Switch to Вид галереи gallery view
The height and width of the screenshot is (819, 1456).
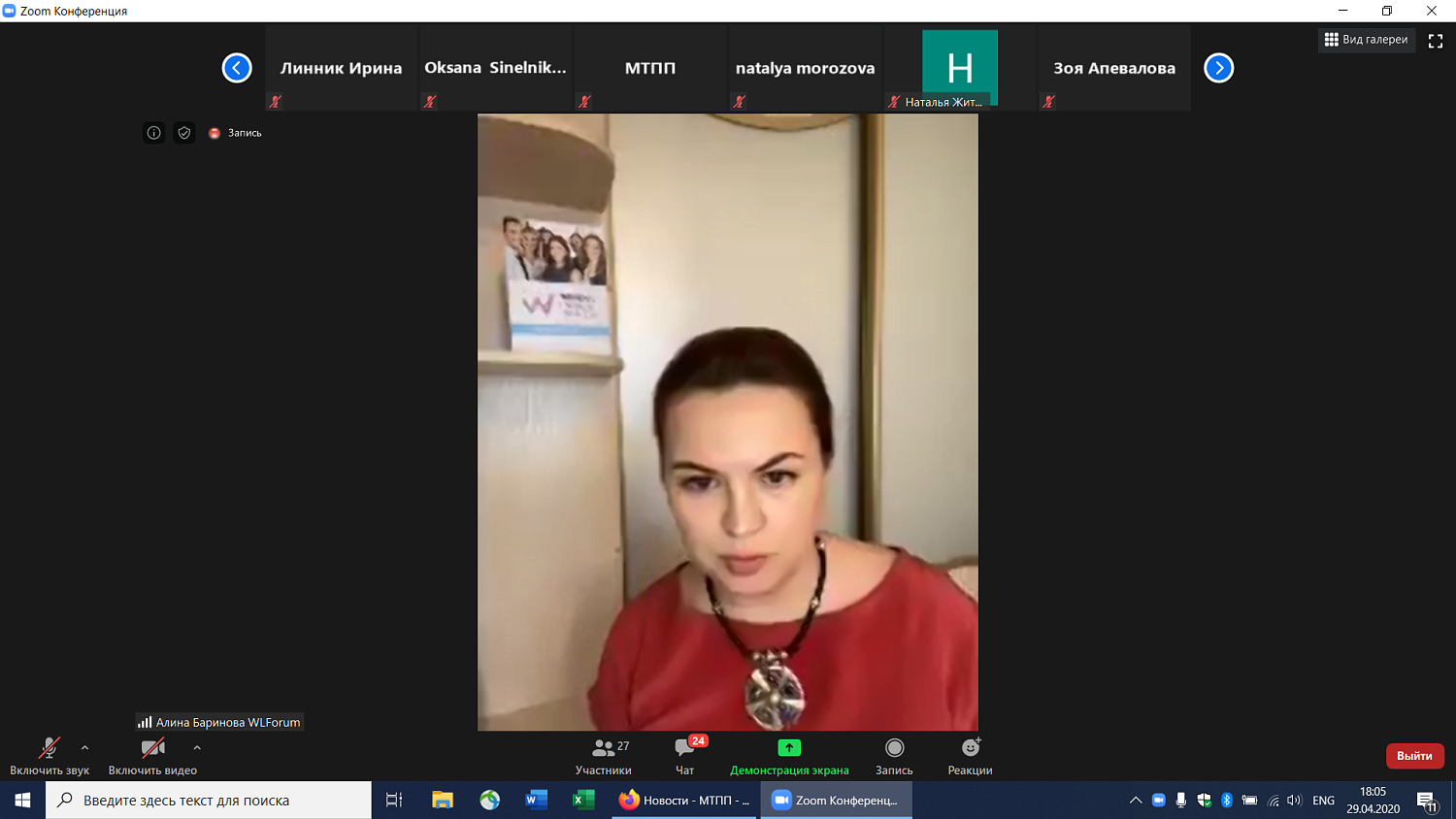point(1366,40)
